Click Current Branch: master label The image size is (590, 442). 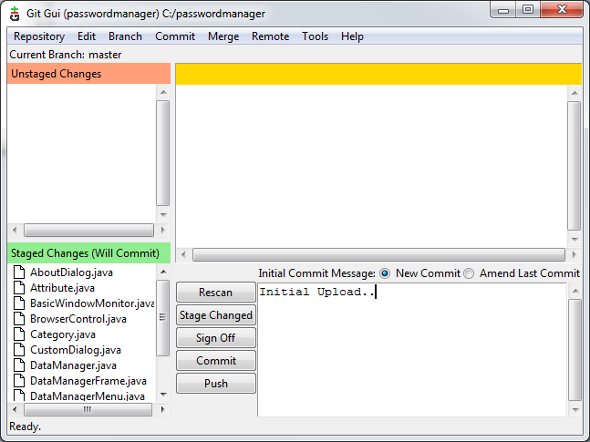[x=65, y=55]
